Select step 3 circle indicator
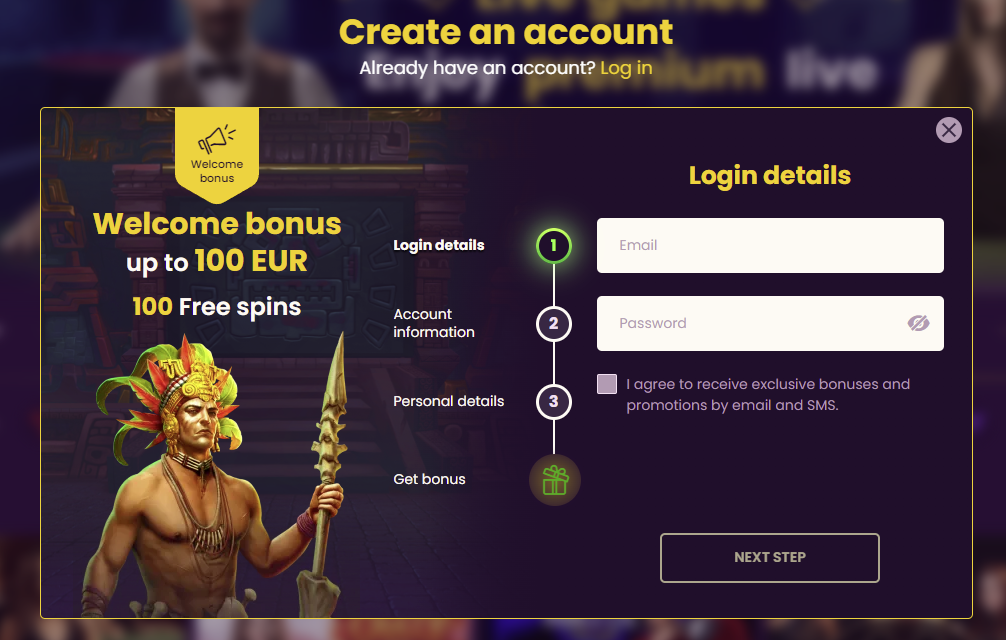The width and height of the screenshot is (1006, 640). [x=554, y=402]
